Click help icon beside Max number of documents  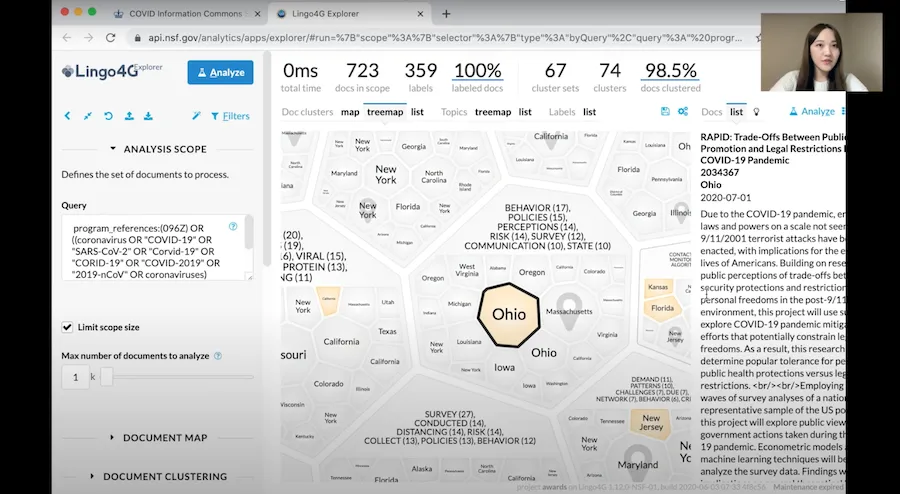click(218, 356)
